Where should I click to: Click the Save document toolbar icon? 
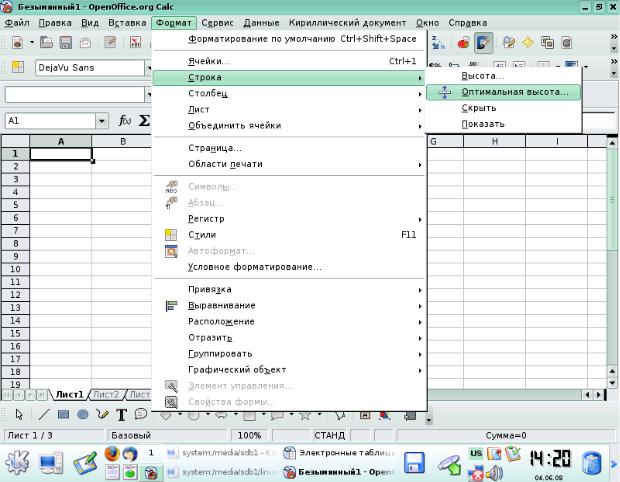coord(66,42)
